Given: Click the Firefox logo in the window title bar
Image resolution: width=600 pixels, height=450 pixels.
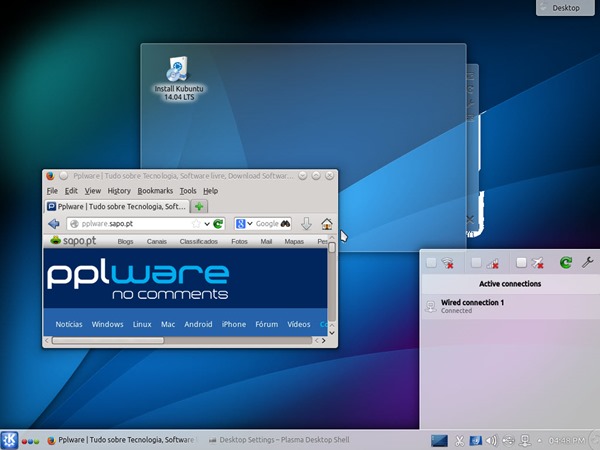Looking at the screenshot, I should (50, 176).
